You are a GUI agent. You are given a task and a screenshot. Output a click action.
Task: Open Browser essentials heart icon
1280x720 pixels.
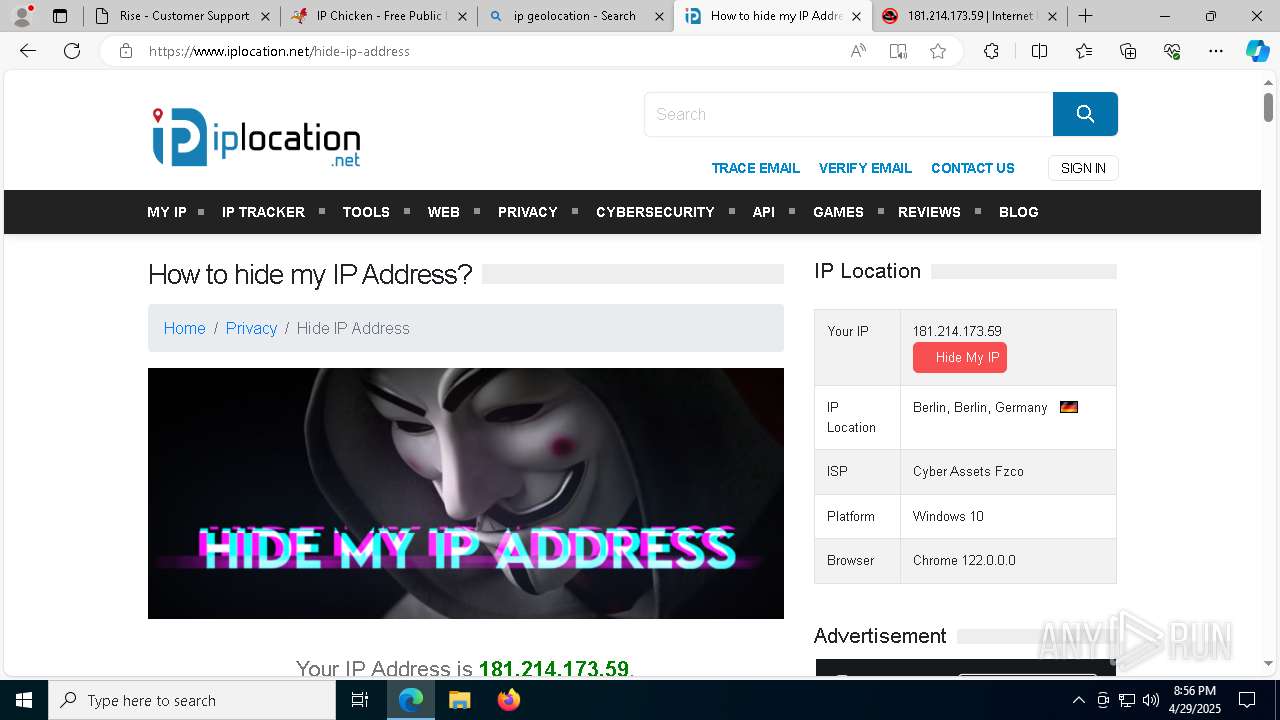tap(1172, 51)
